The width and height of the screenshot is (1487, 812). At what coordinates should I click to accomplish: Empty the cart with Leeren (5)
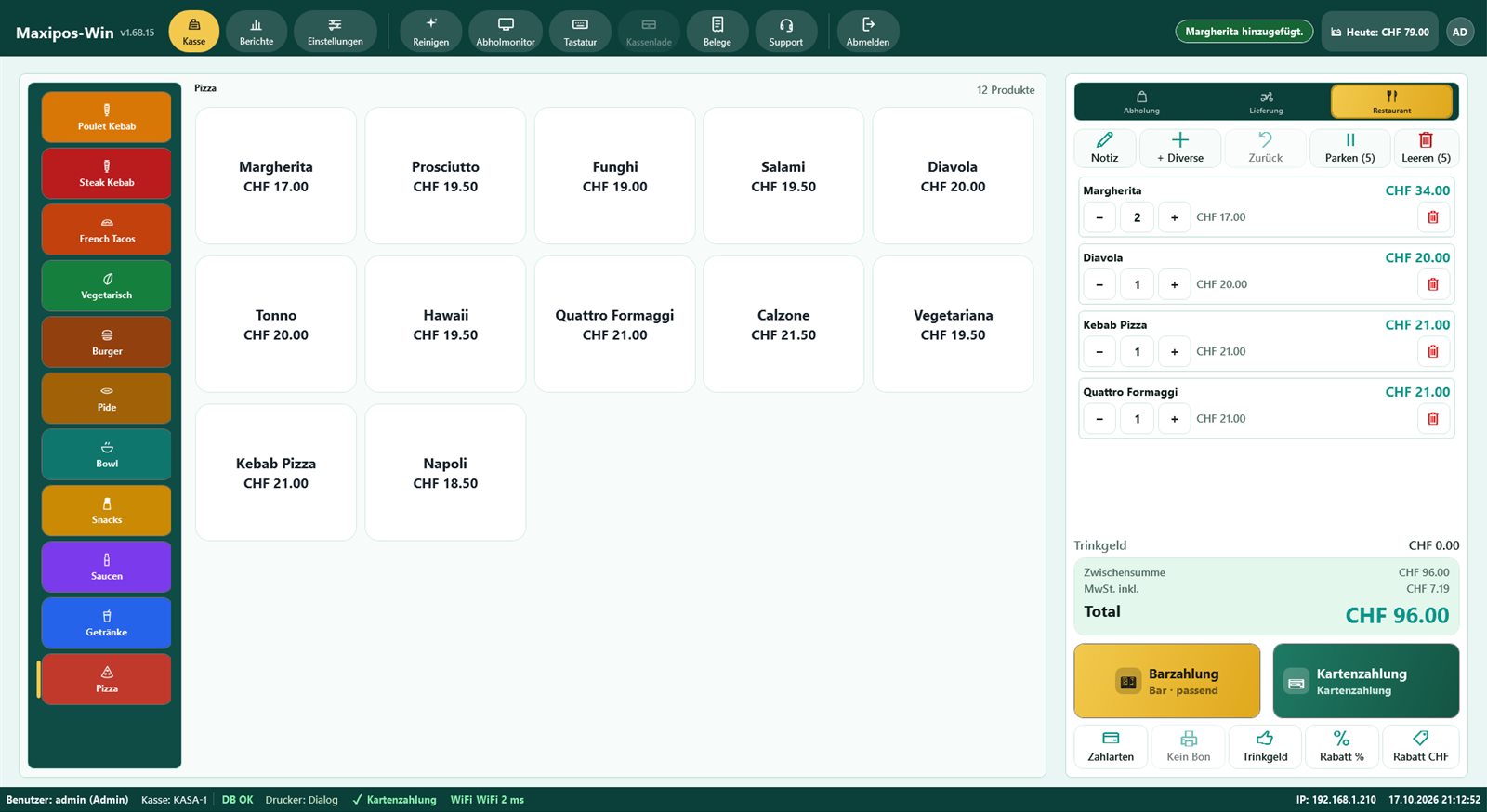tap(1427, 148)
